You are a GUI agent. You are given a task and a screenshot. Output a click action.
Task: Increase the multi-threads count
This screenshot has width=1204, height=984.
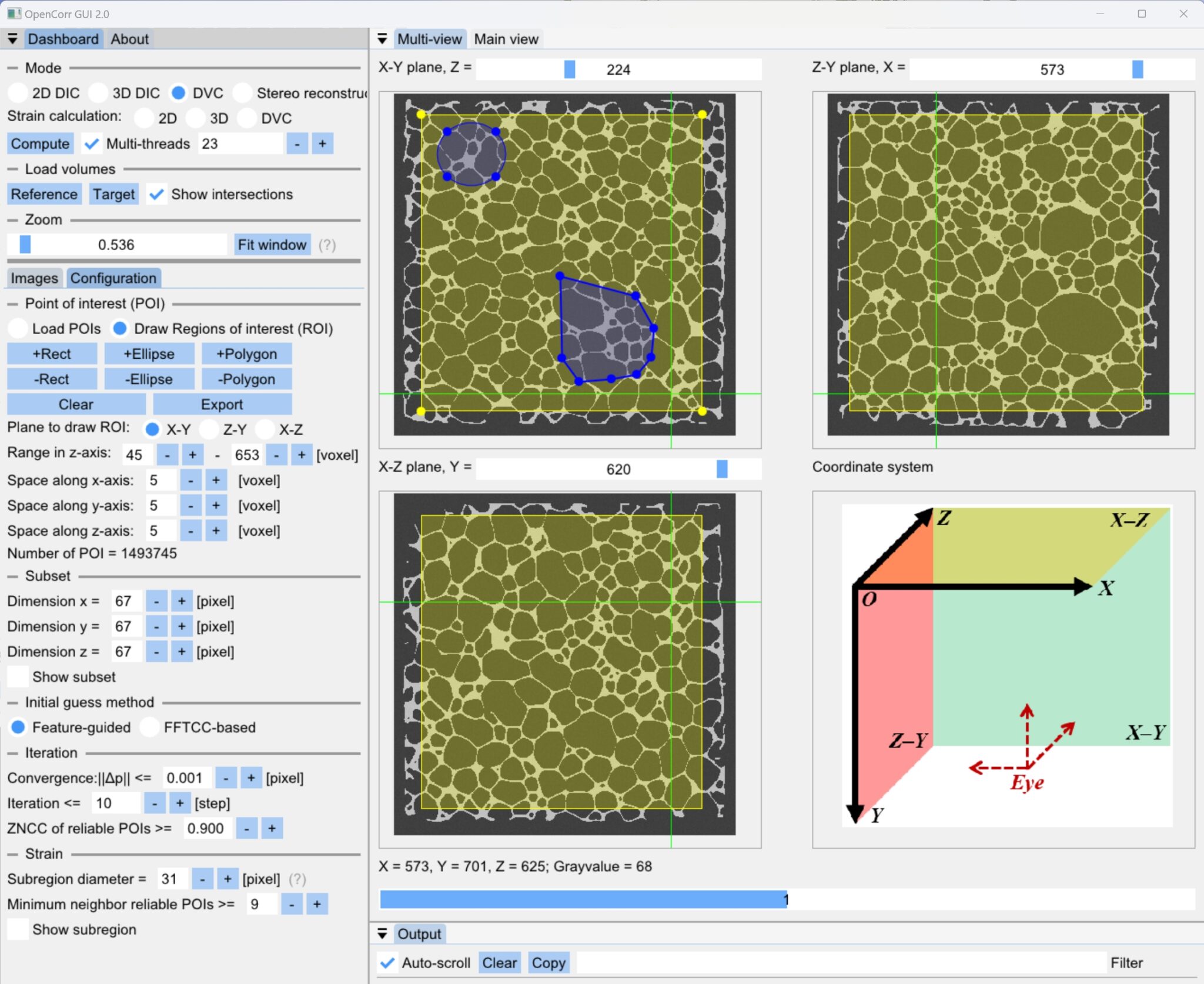tap(322, 143)
